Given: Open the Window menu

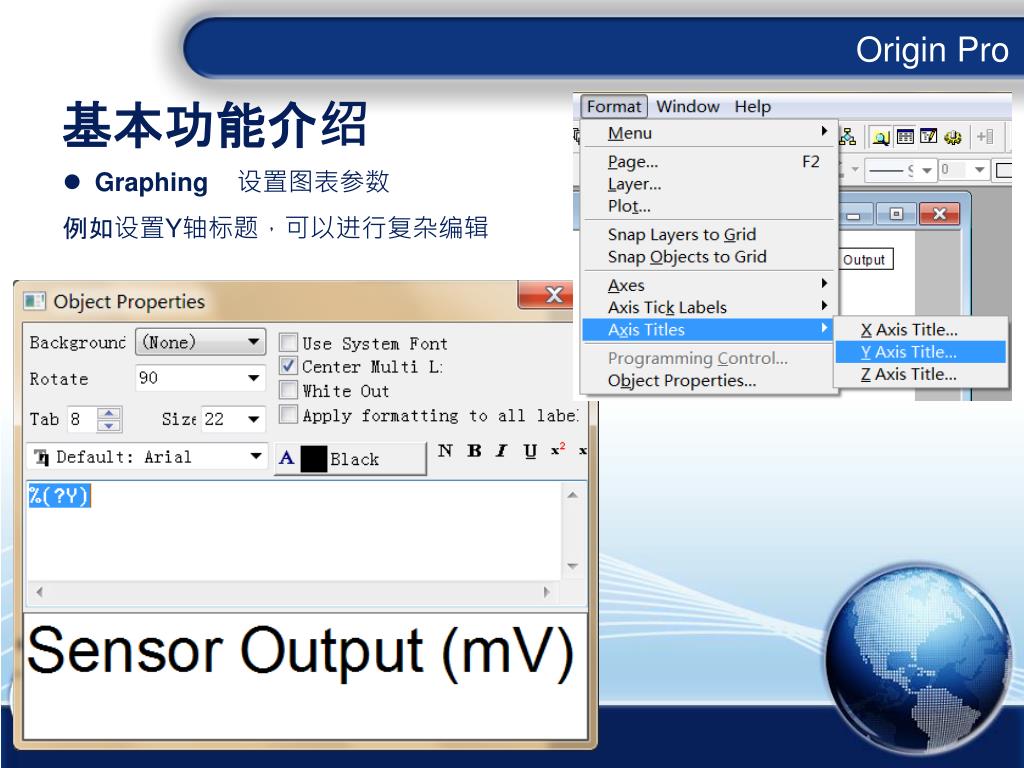Looking at the screenshot, I should [x=688, y=106].
